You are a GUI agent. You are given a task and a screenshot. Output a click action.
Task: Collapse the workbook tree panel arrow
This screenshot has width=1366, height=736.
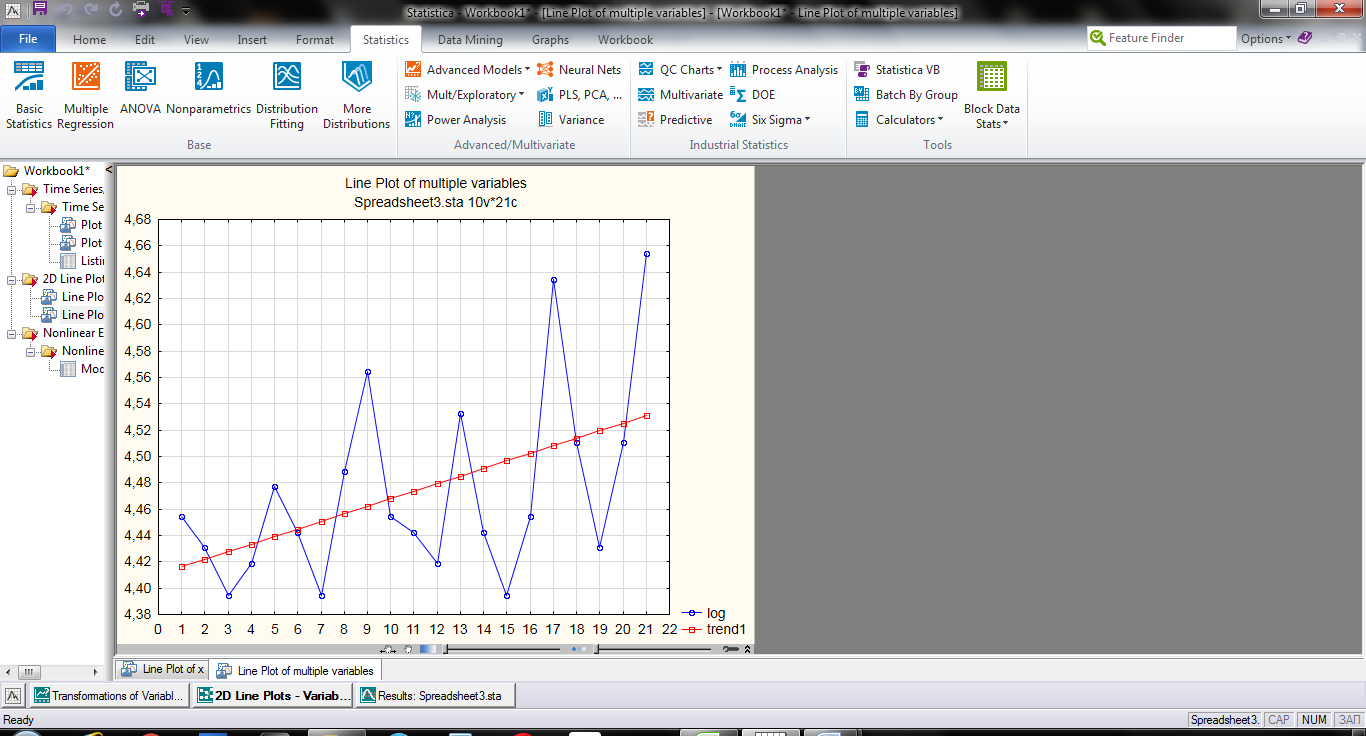tap(109, 170)
